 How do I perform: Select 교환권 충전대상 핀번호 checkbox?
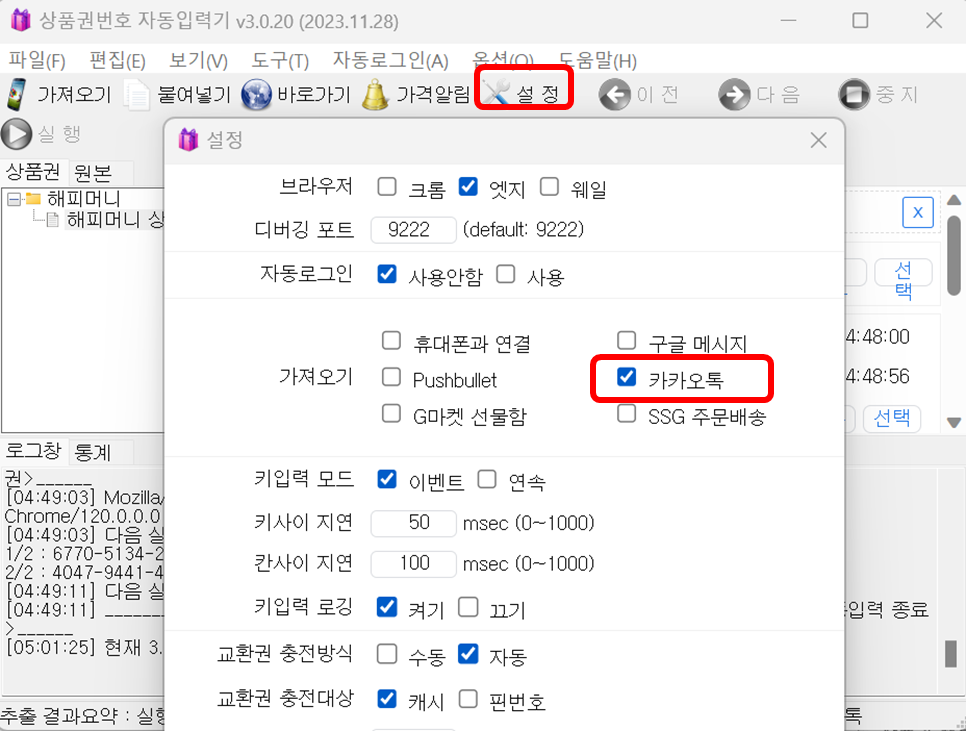point(468,699)
